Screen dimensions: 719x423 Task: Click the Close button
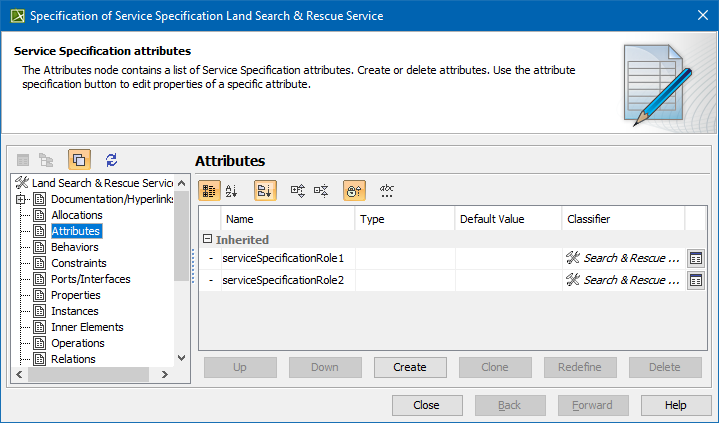pos(427,405)
